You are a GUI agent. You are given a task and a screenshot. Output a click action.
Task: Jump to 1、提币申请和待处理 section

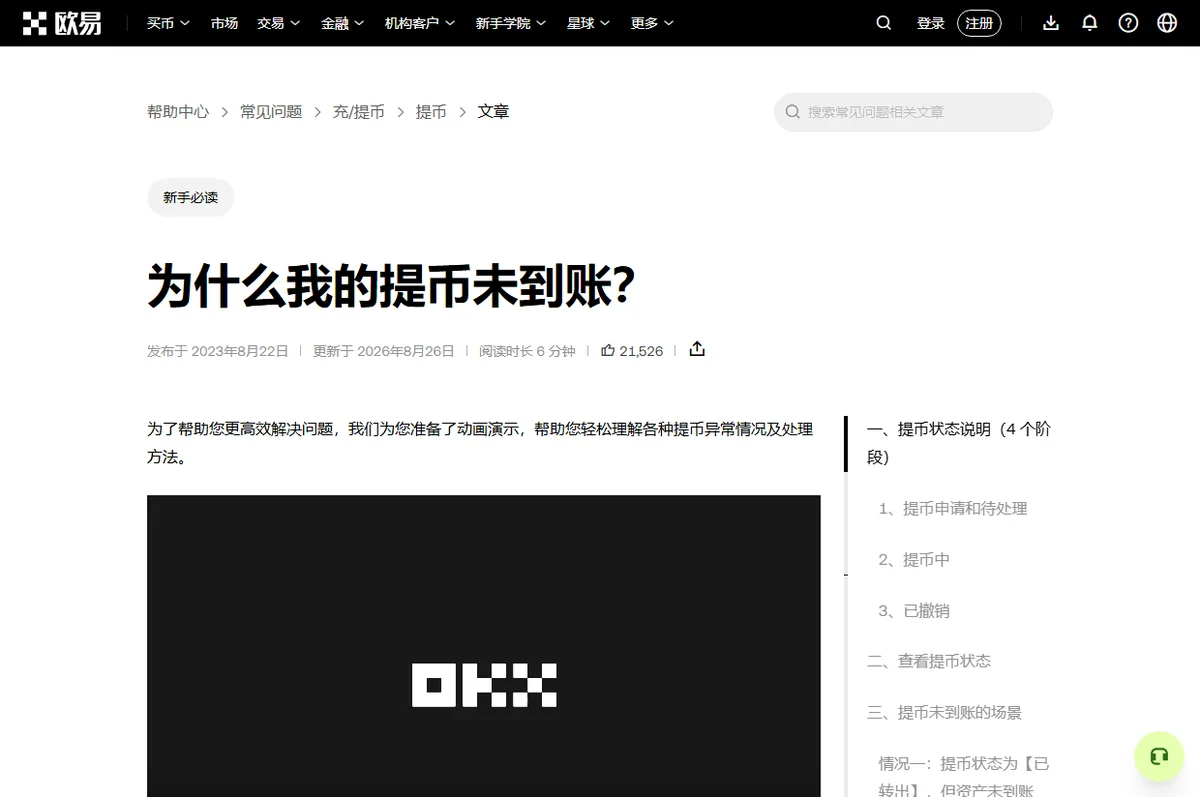(x=953, y=508)
